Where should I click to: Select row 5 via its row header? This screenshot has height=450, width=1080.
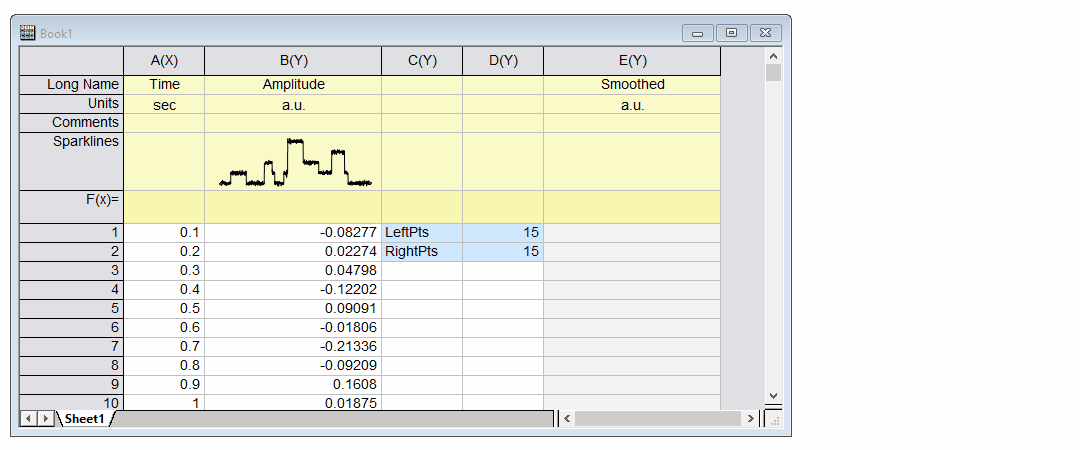[x=72, y=308]
